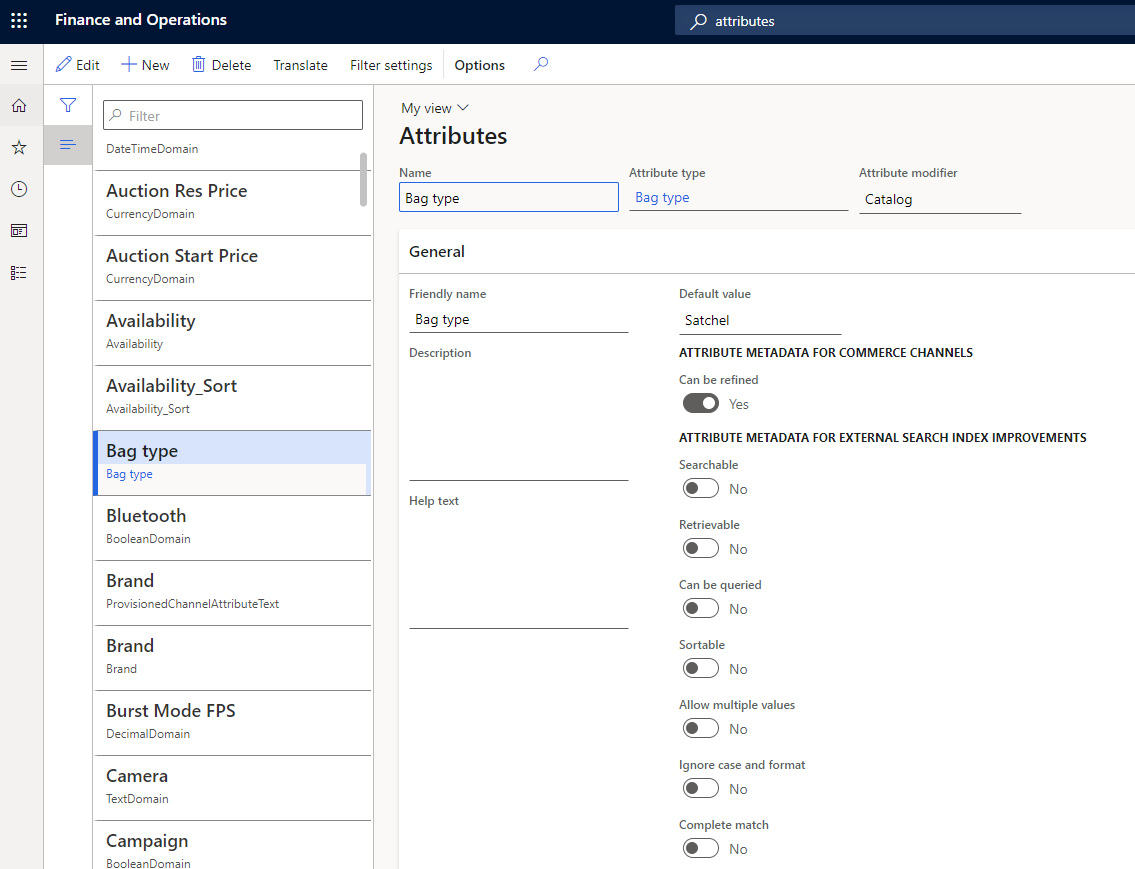1135x869 pixels.
Task: Select Filter settings in the action bar
Action: click(x=391, y=64)
